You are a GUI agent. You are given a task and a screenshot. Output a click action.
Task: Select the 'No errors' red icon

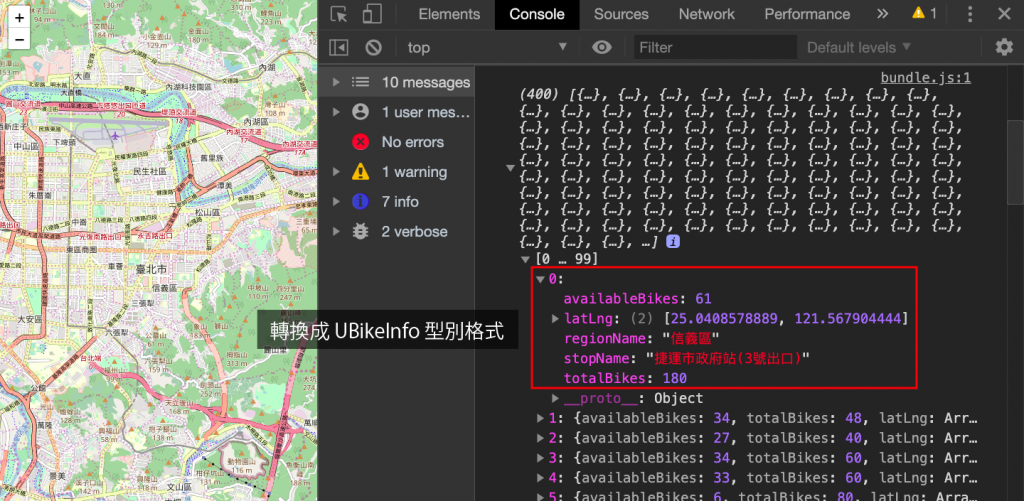[x=360, y=142]
